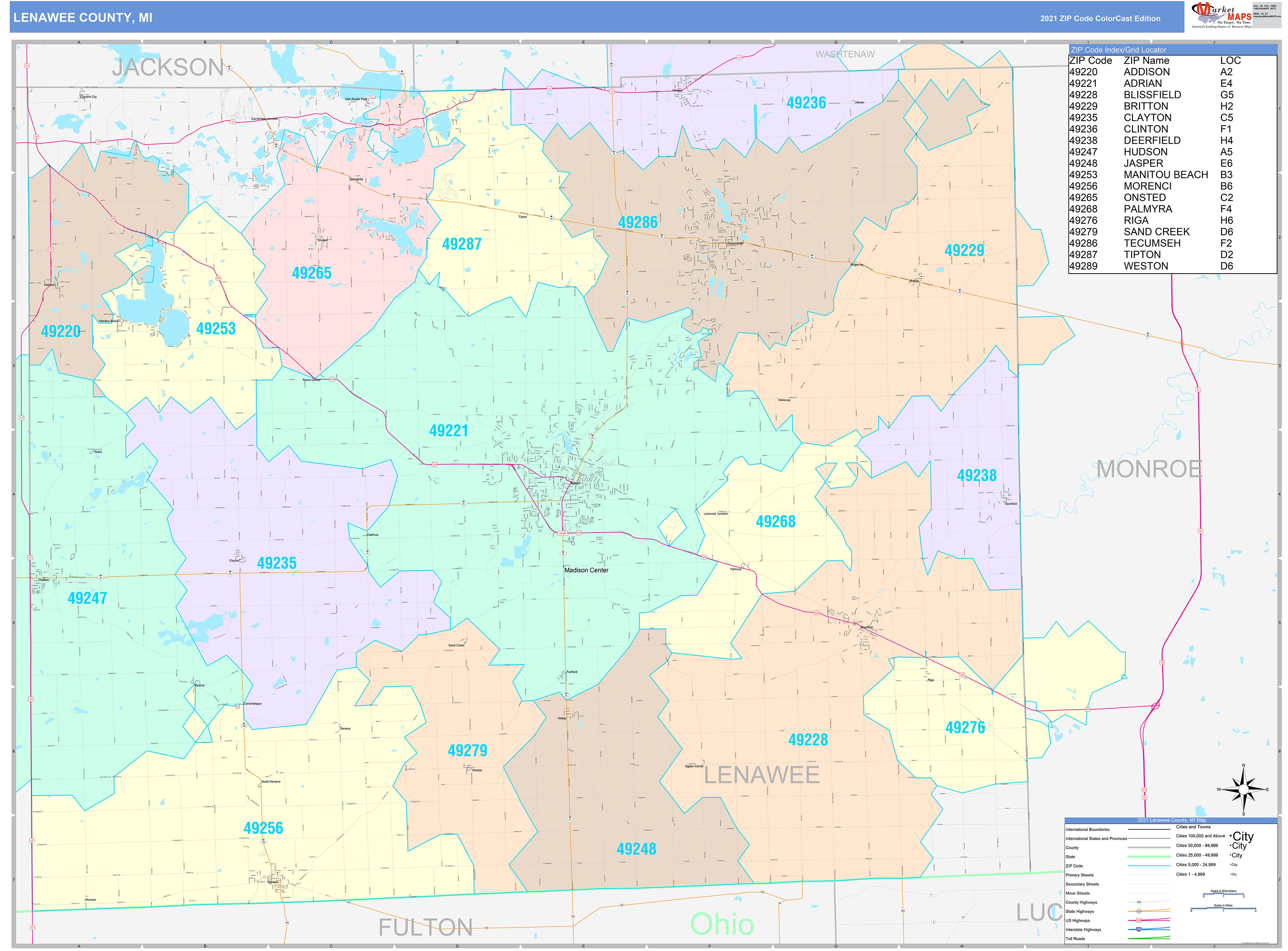1288x951 pixels.
Task: Click the State Highways 123 shield icon
Action: [x=1139, y=912]
